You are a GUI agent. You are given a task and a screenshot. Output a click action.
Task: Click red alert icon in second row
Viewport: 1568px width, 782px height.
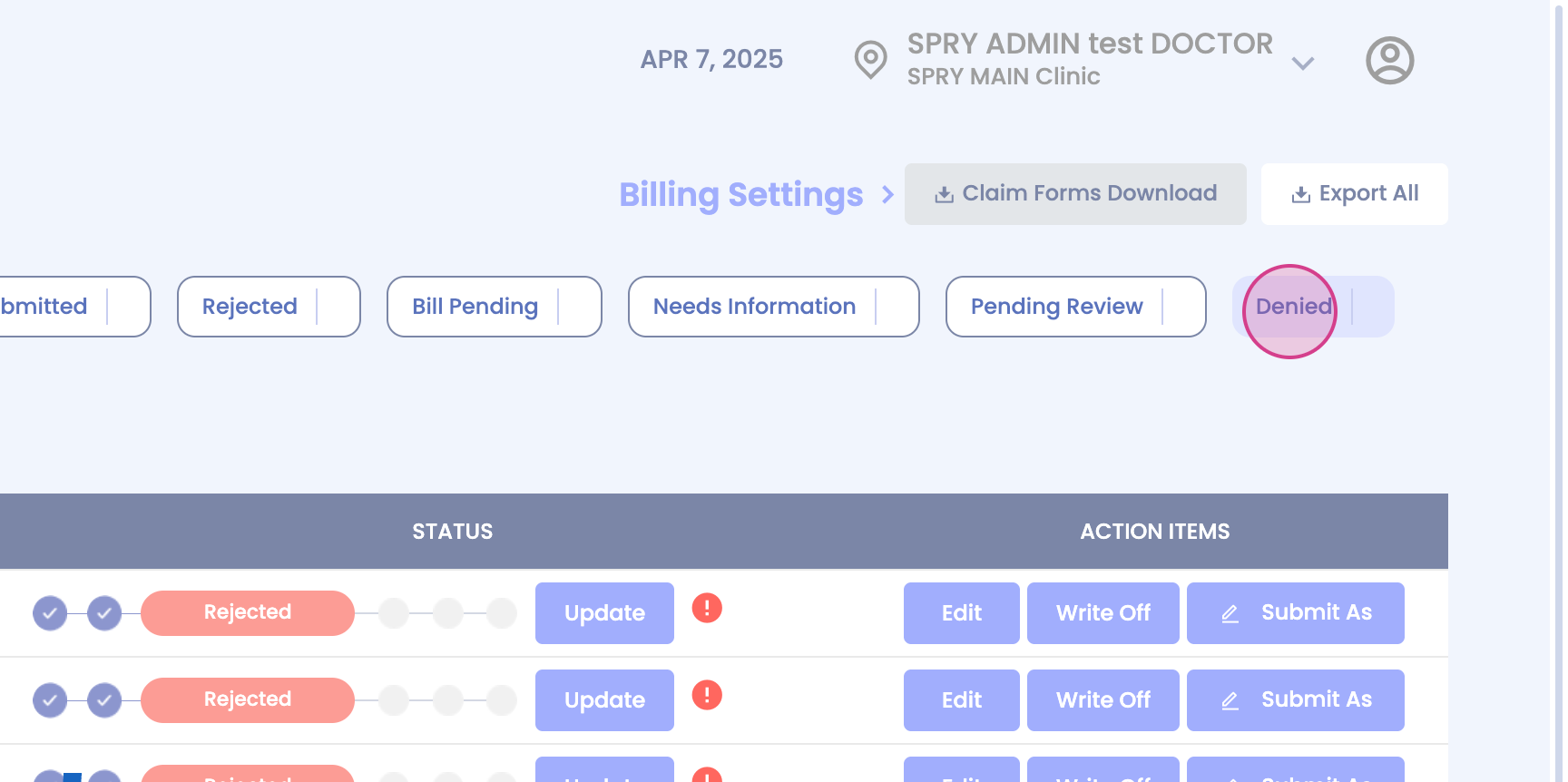[x=707, y=695]
